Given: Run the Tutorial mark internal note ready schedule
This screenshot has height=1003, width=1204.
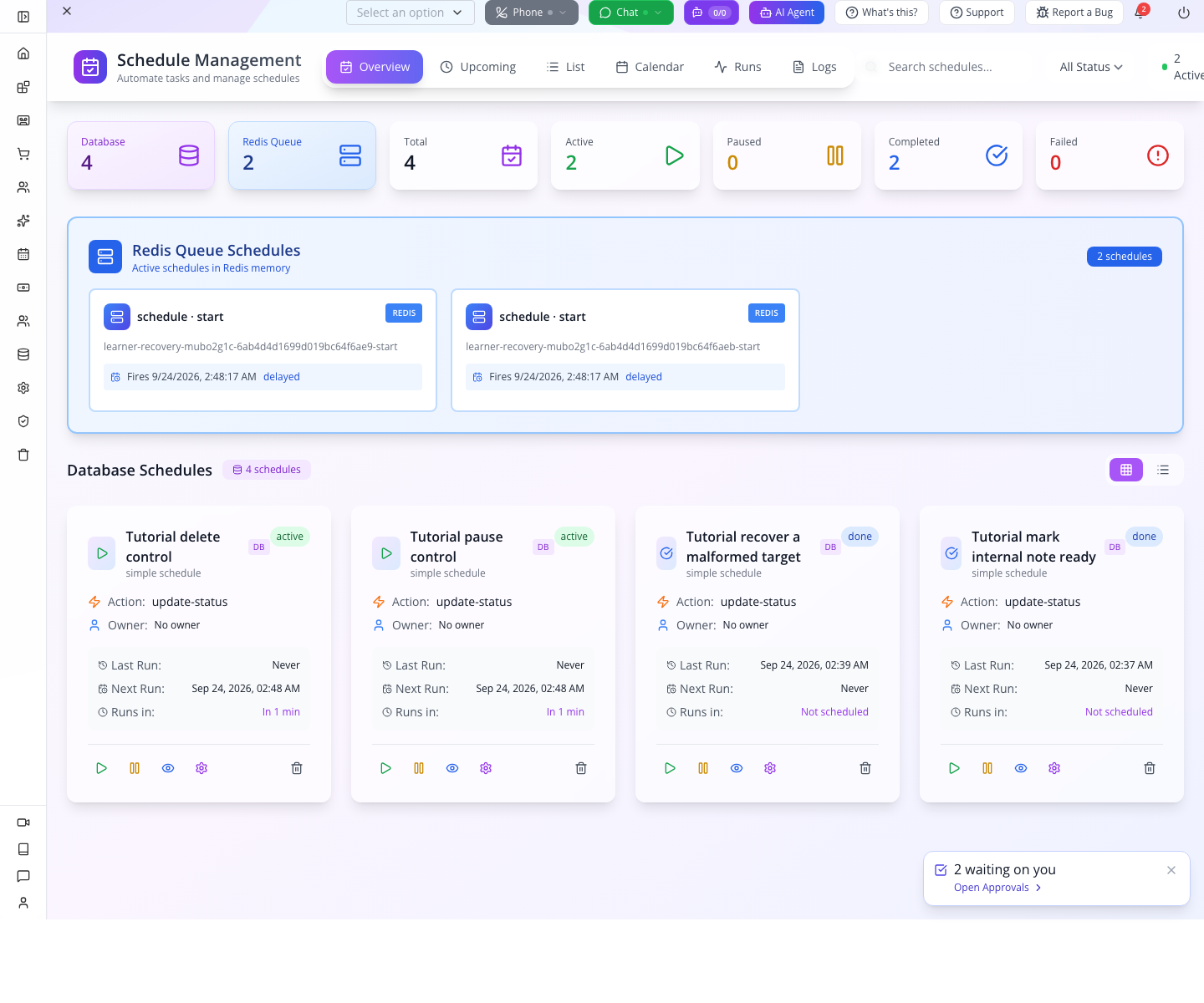Looking at the screenshot, I should (x=954, y=768).
